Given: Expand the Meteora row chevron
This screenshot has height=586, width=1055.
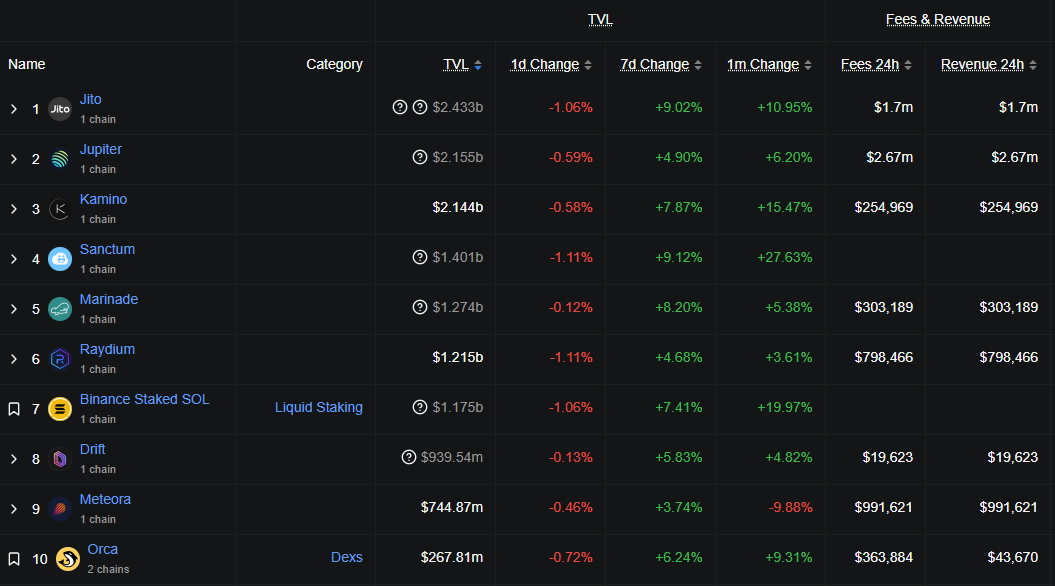Looking at the screenshot, I should 14,509.
